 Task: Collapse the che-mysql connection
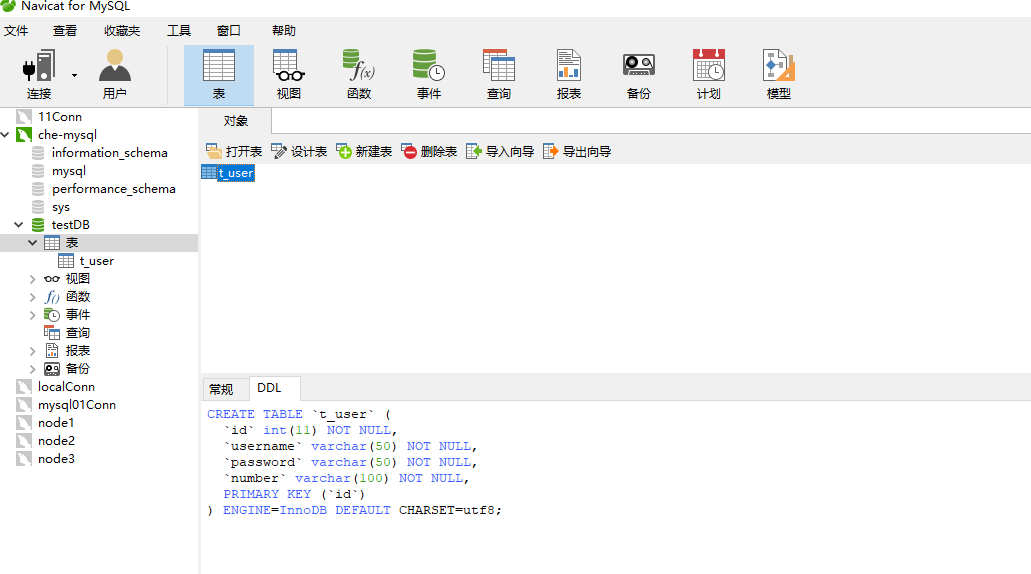point(5,135)
